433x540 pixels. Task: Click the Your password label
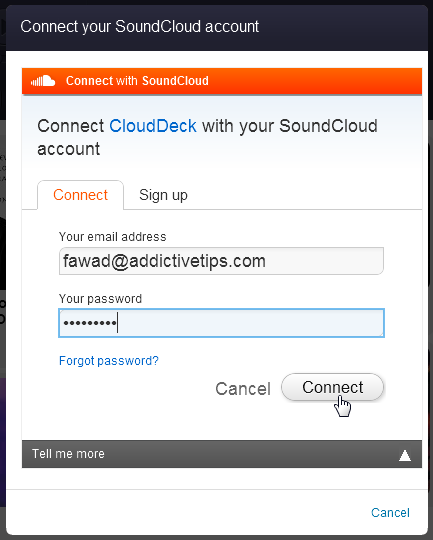point(100,299)
